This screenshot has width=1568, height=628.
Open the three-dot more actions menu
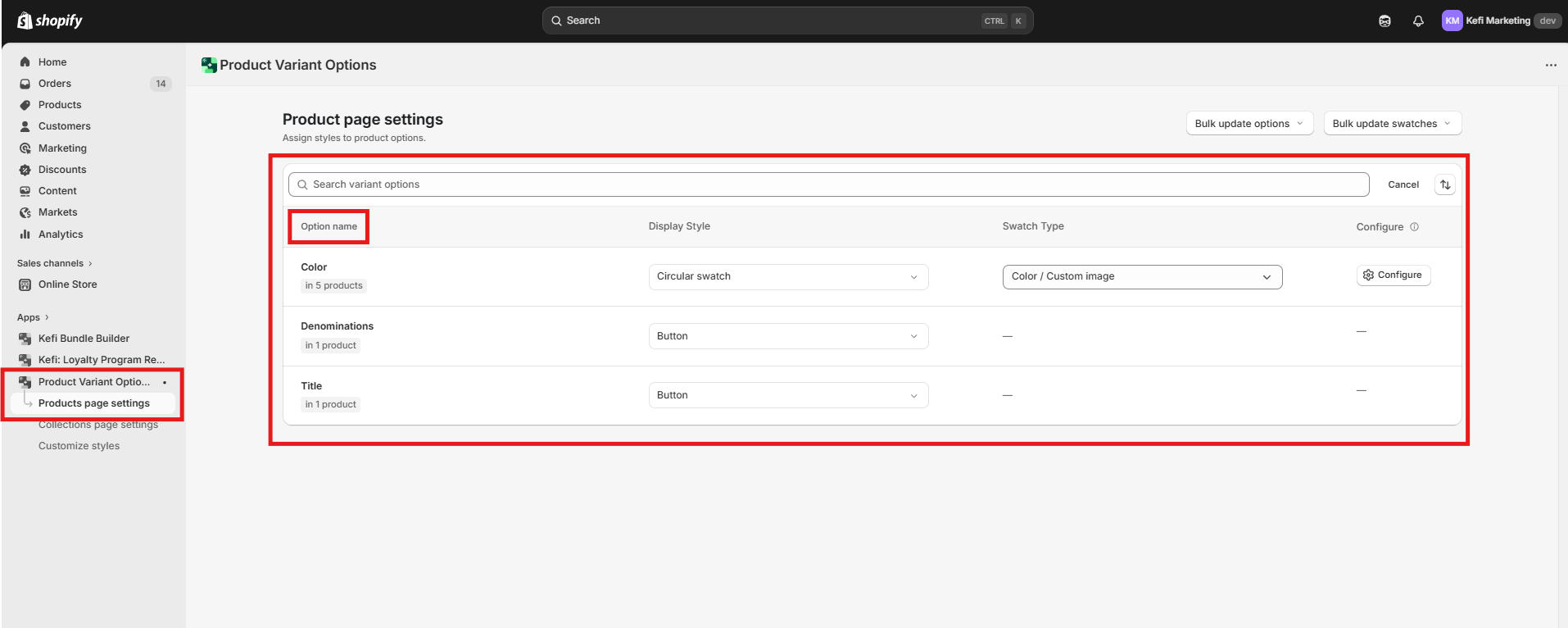click(x=1550, y=66)
